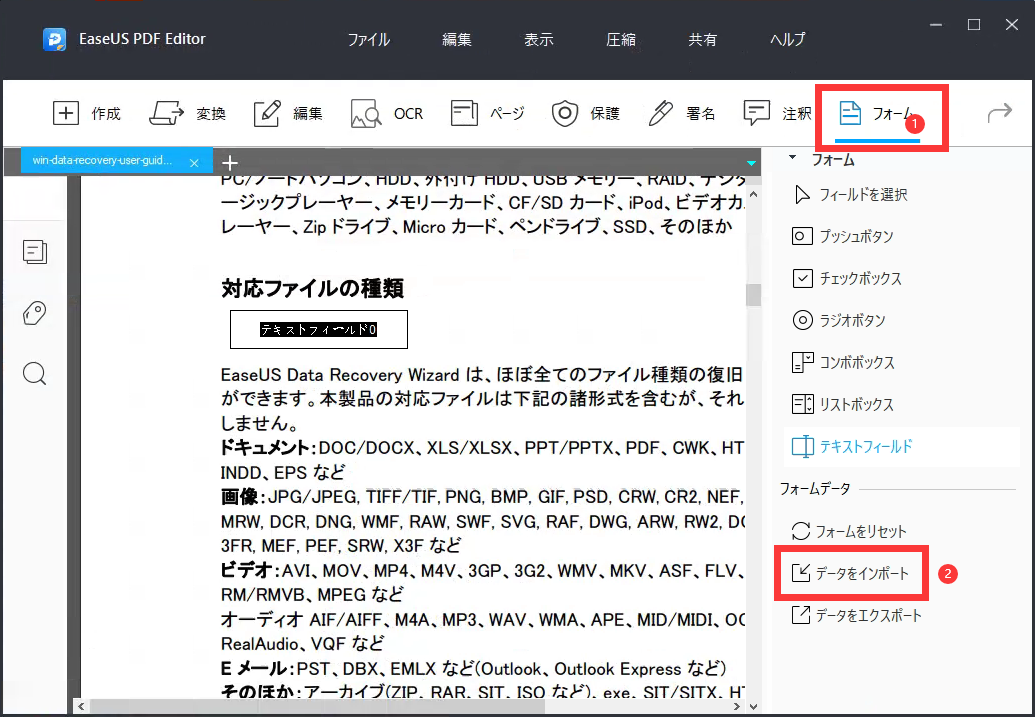Select the 署名 (Signature) tool
This screenshot has height=717, width=1035.
click(681, 113)
